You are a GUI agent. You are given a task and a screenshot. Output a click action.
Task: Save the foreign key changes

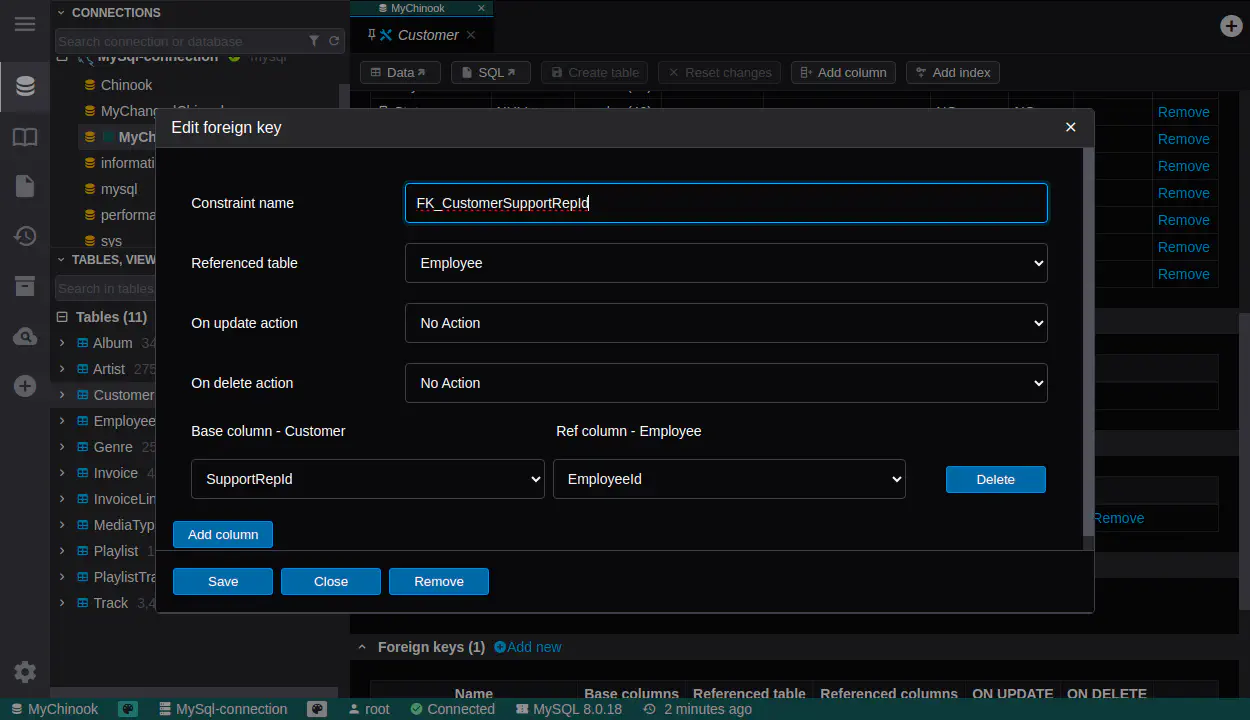(222, 581)
